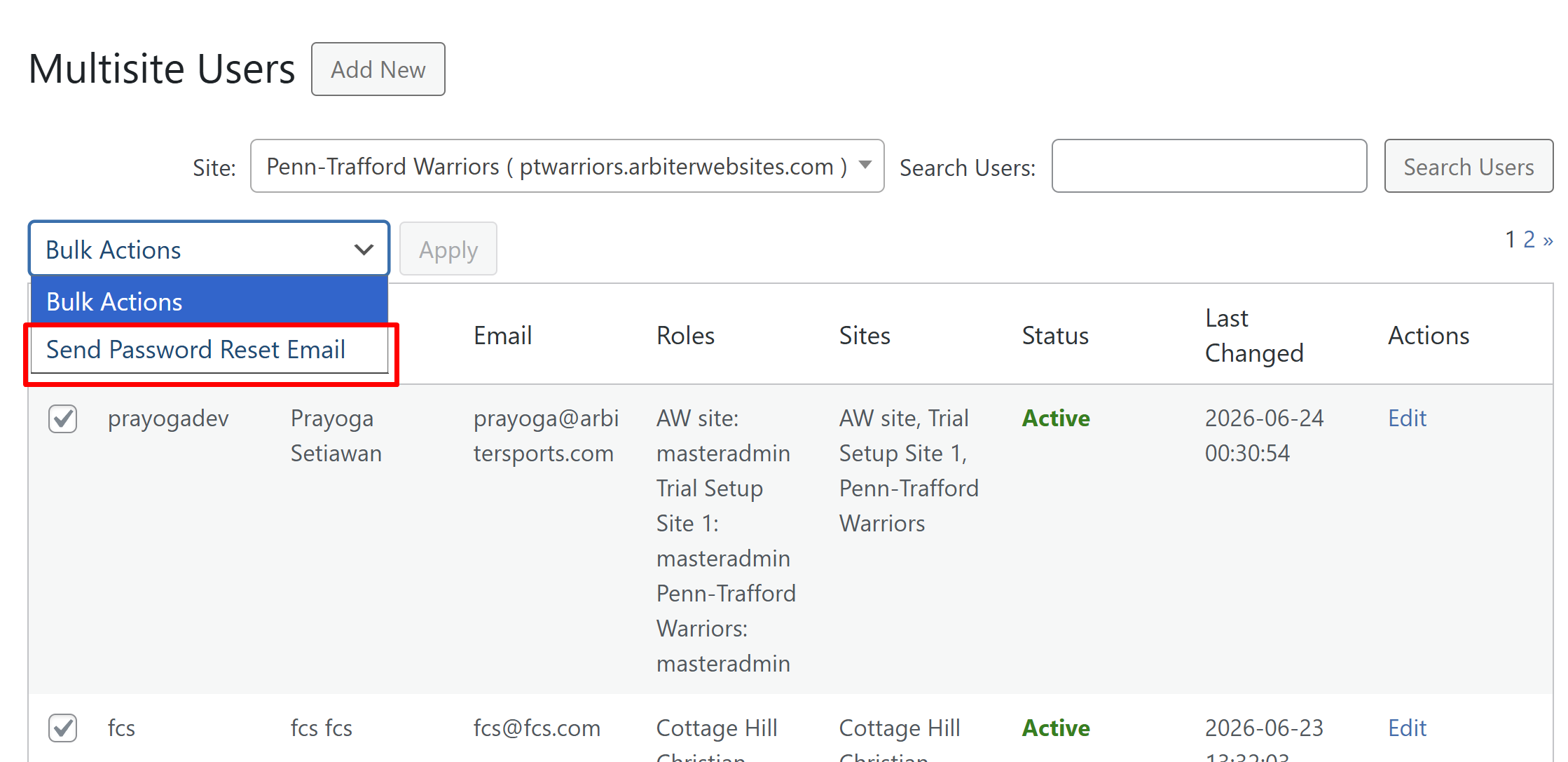Click the Search Users button
1568x762 pixels.
pos(1469,166)
